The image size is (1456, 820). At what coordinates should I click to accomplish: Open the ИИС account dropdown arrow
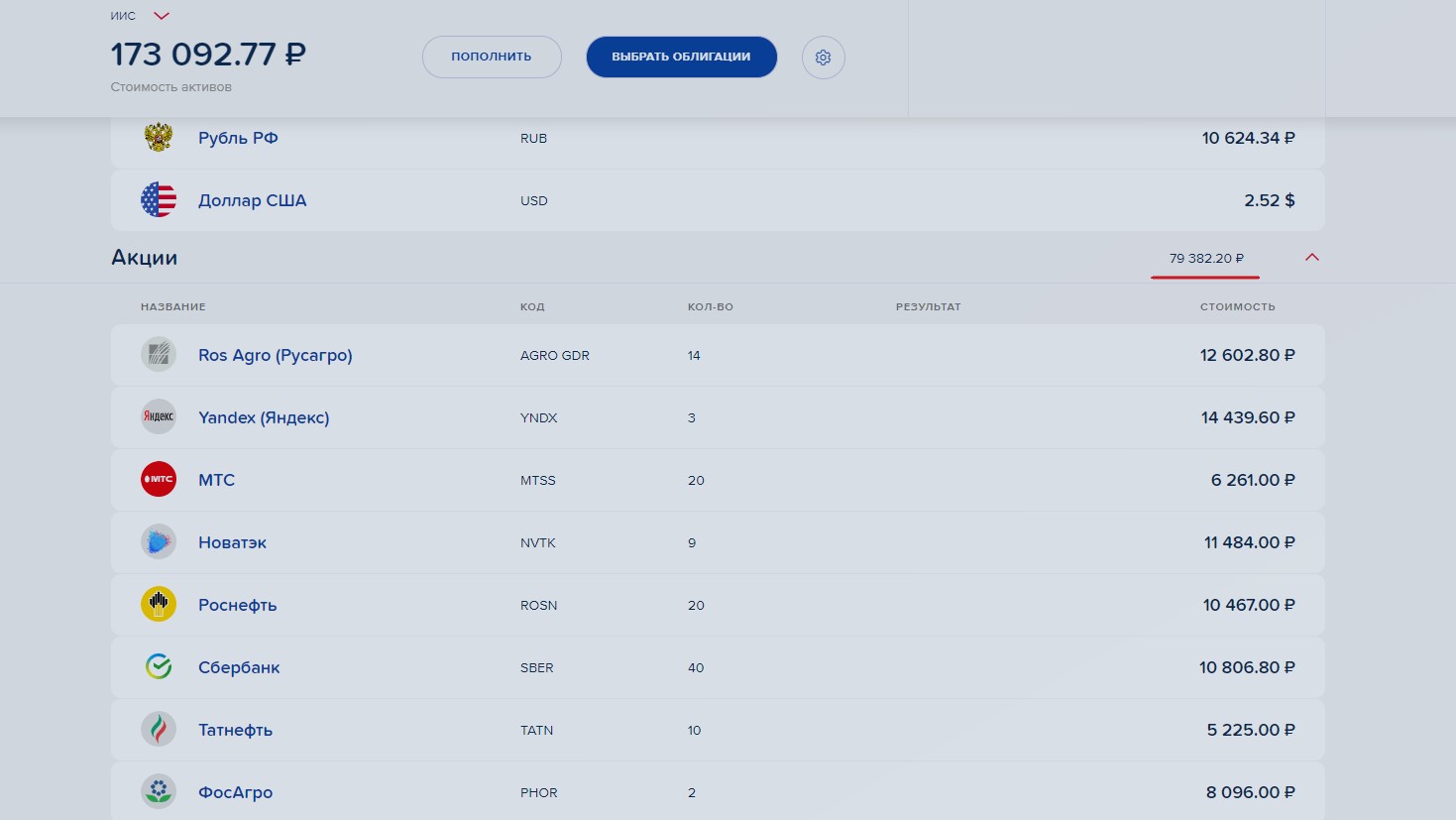point(162,16)
